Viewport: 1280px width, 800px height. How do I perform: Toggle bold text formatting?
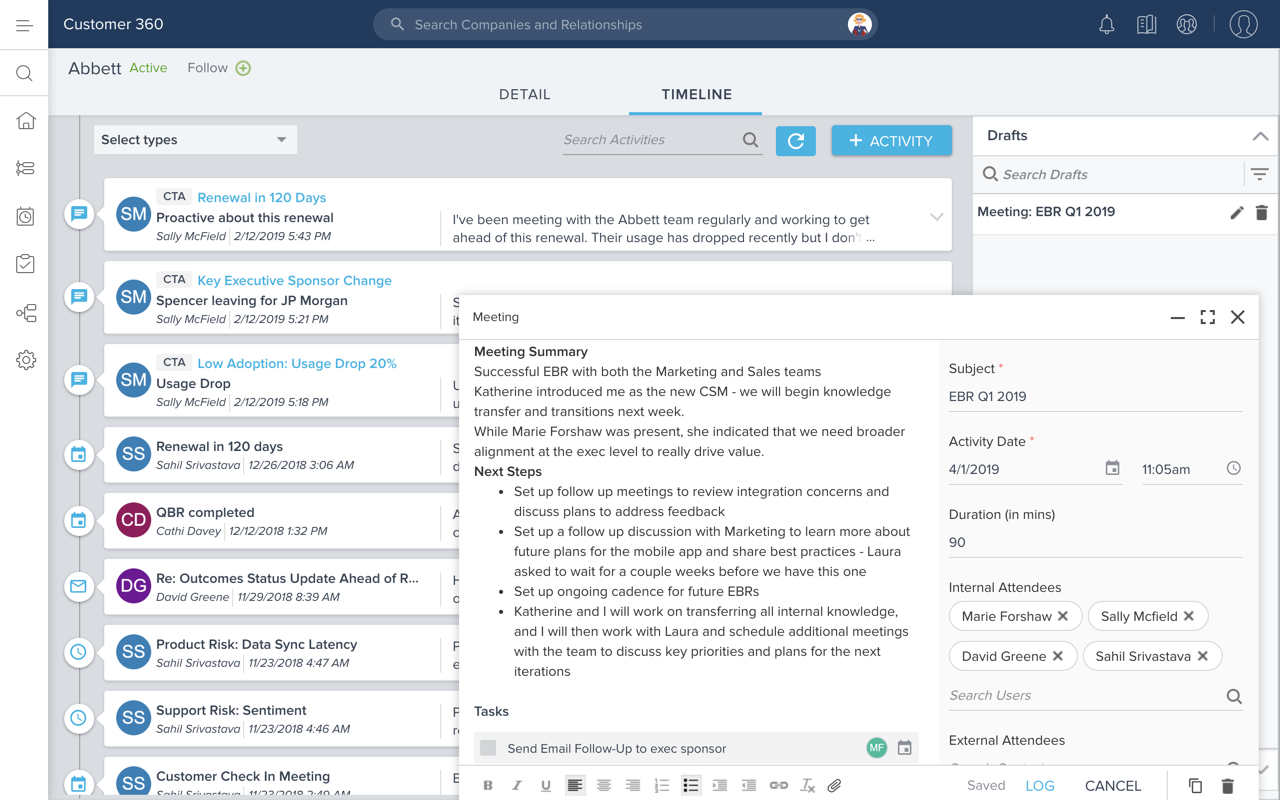pos(488,785)
